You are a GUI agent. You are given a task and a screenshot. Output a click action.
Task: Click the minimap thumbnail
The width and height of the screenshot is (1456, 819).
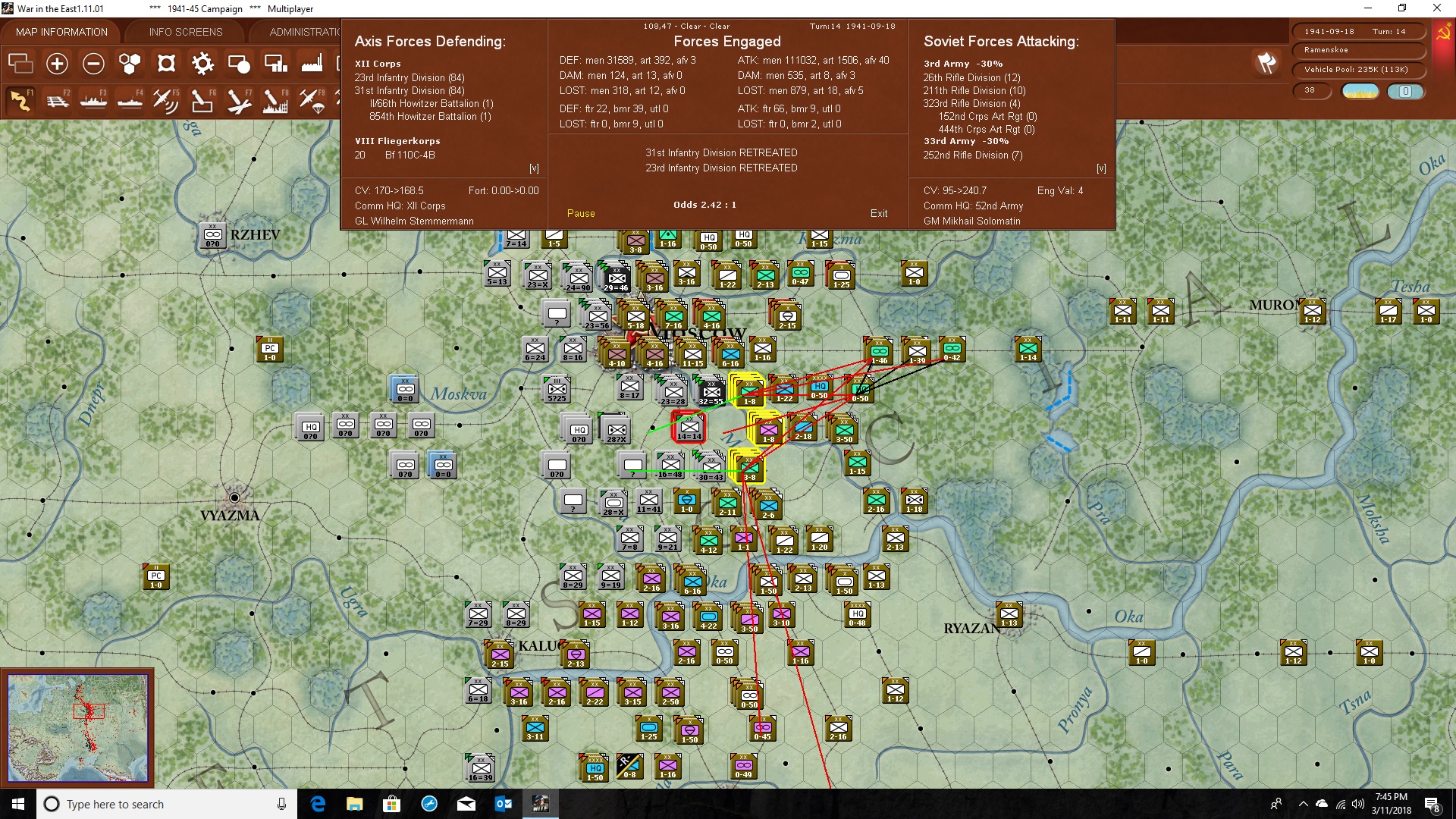point(78,728)
